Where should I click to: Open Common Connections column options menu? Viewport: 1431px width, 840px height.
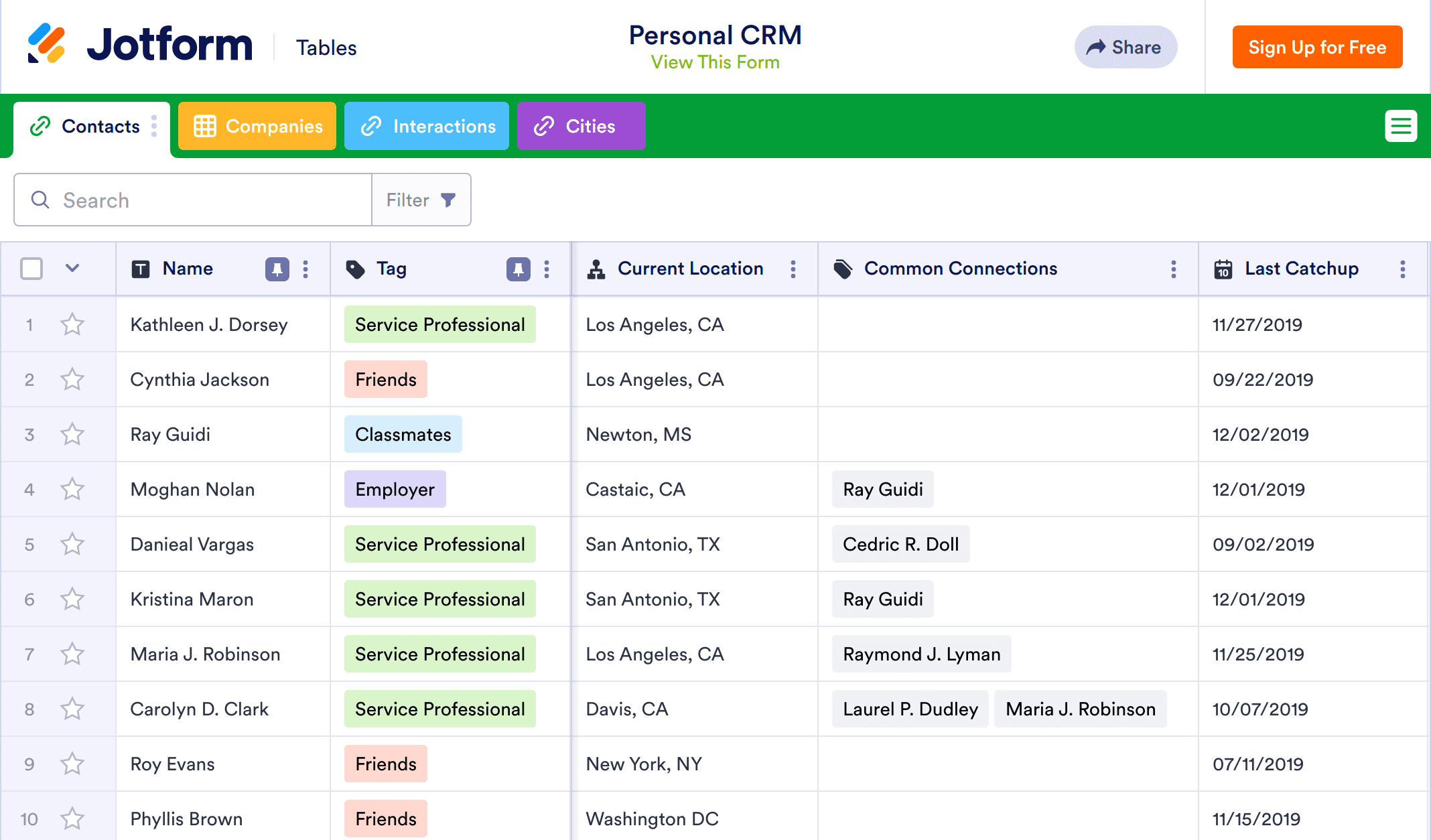1173,269
